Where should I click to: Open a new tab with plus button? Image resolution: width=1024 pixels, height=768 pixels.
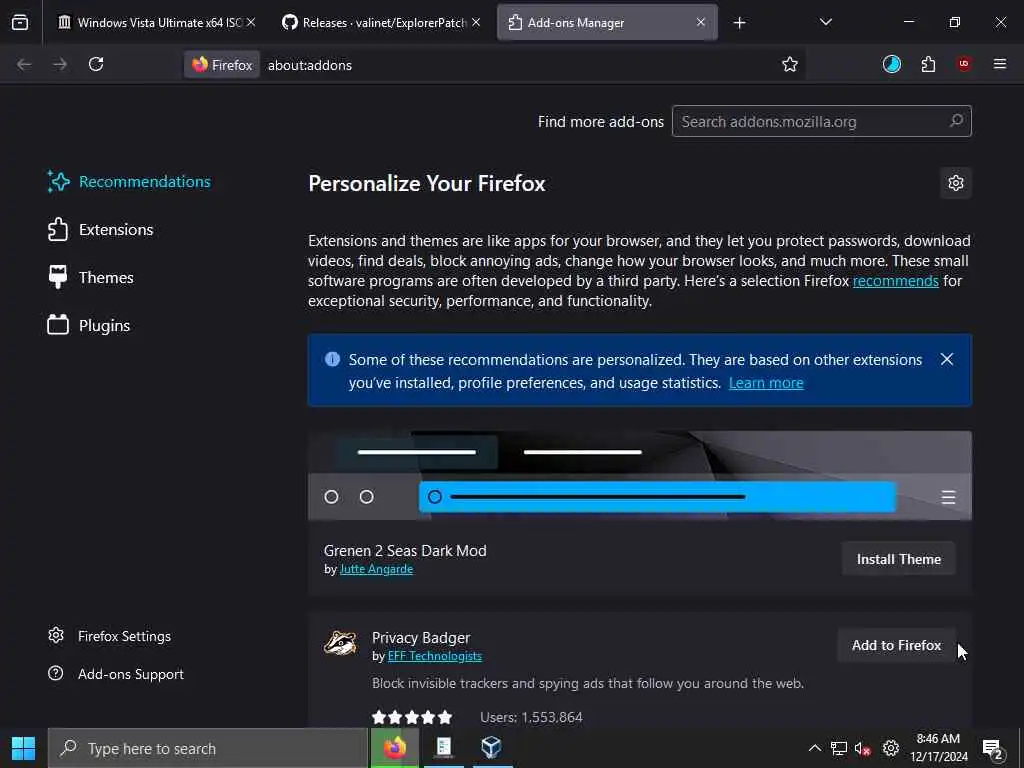(x=739, y=23)
